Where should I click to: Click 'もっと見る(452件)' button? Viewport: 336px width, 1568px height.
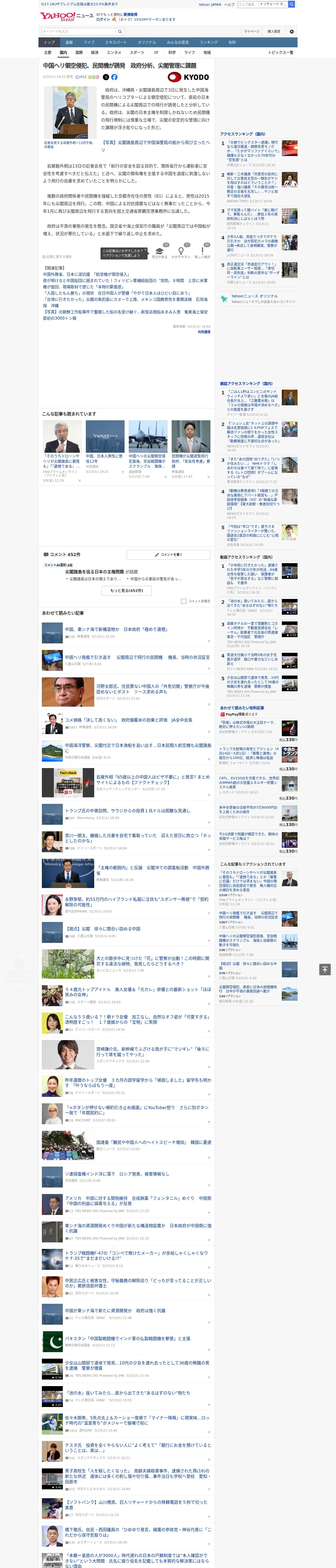point(127,590)
